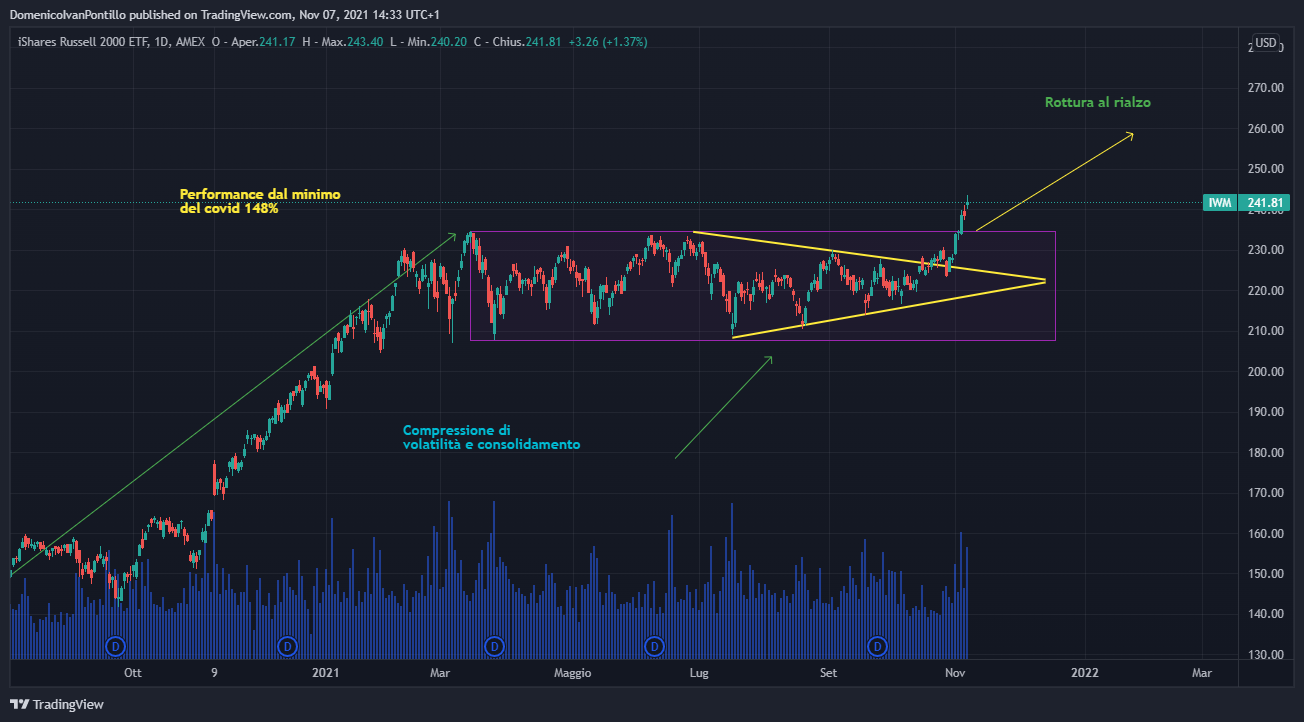Click the Mar label following 2022
This screenshot has height=722, width=1304.
point(1202,673)
